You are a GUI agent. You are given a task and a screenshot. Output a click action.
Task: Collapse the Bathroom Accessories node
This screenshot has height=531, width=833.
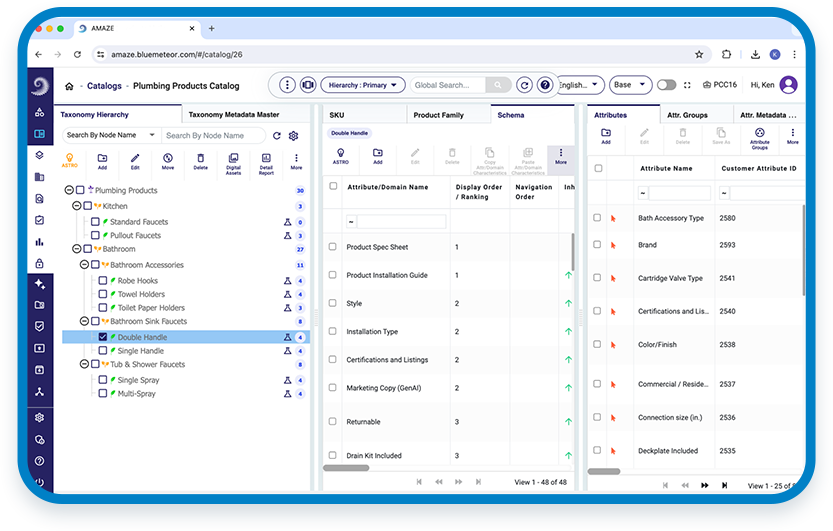tap(84, 264)
